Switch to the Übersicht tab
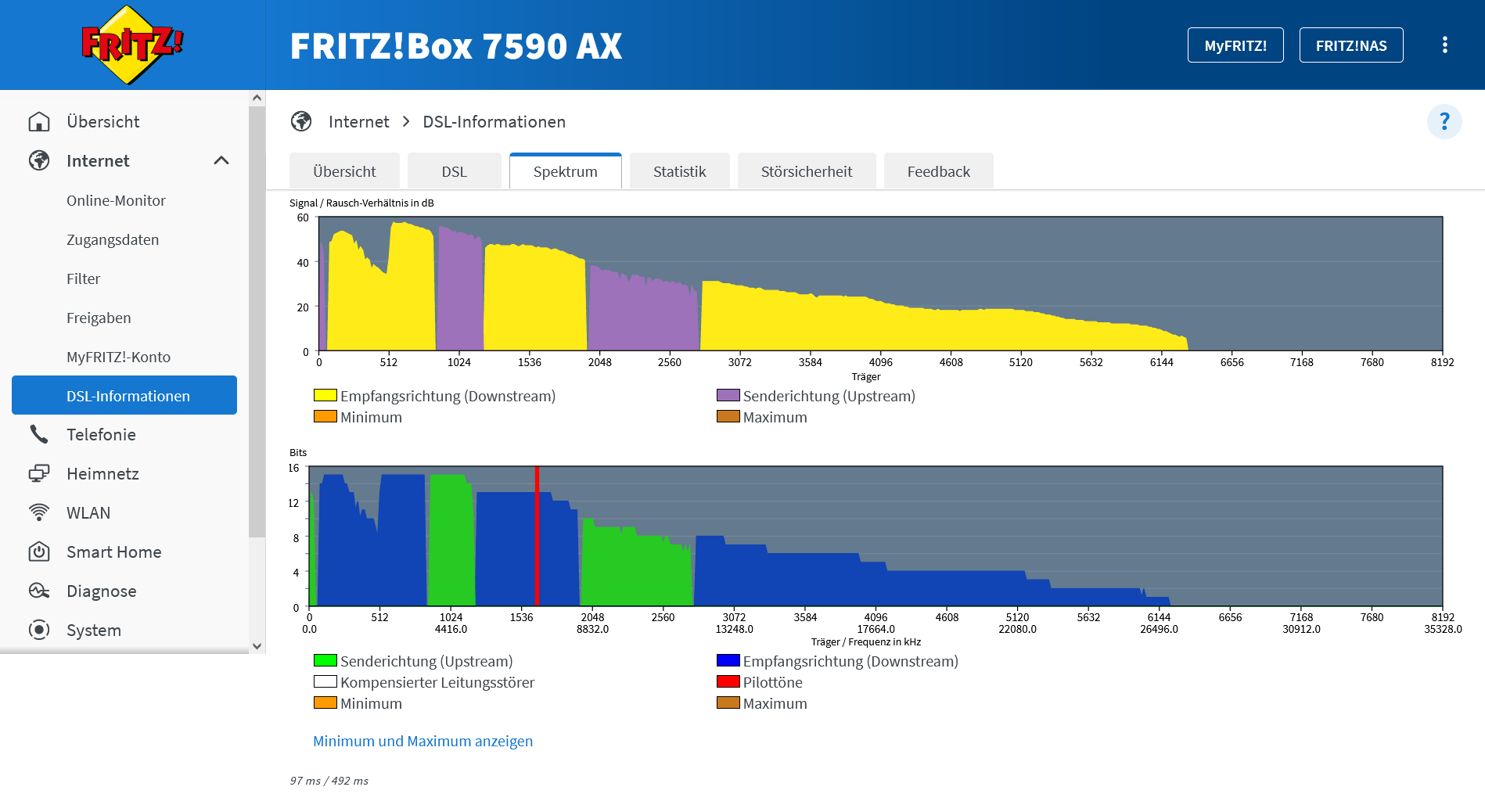This screenshot has height=812, width=1485. tap(344, 171)
